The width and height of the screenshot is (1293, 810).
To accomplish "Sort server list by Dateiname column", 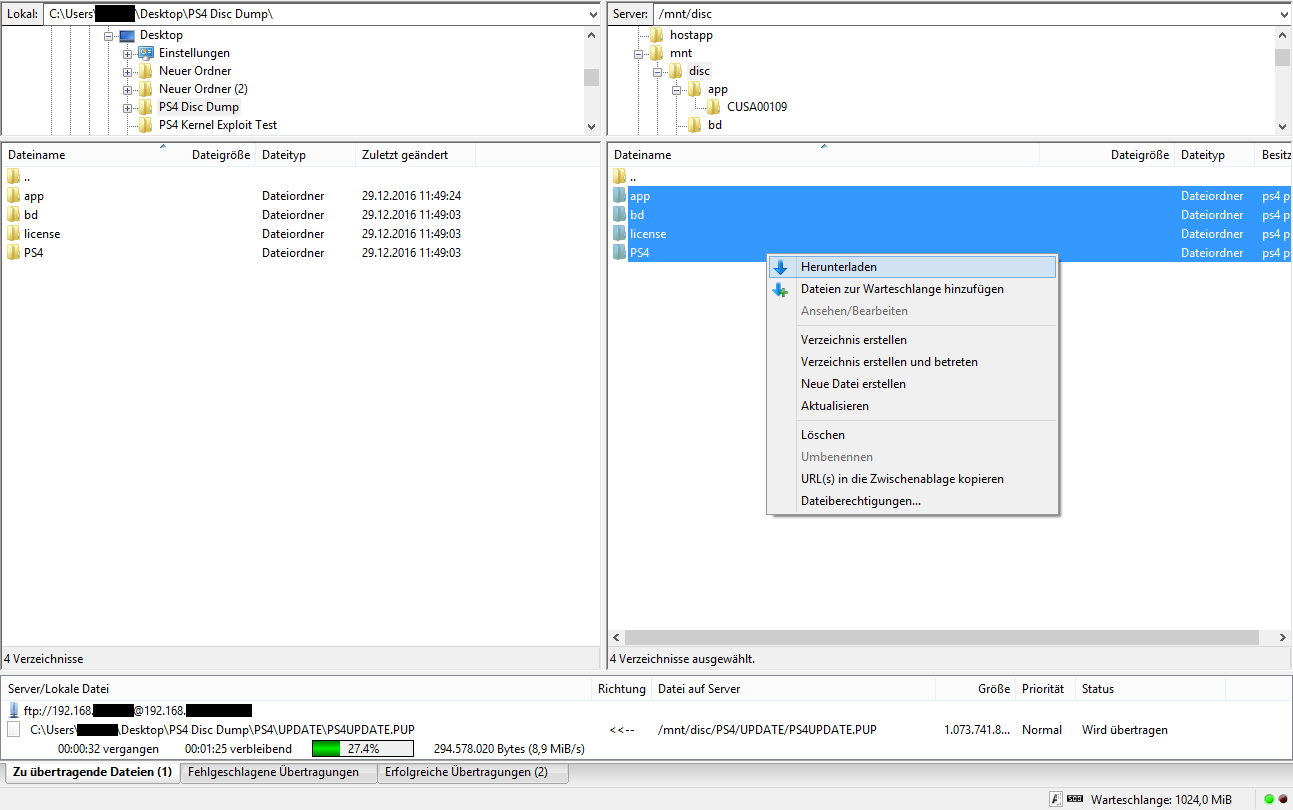I will coord(824,155).
